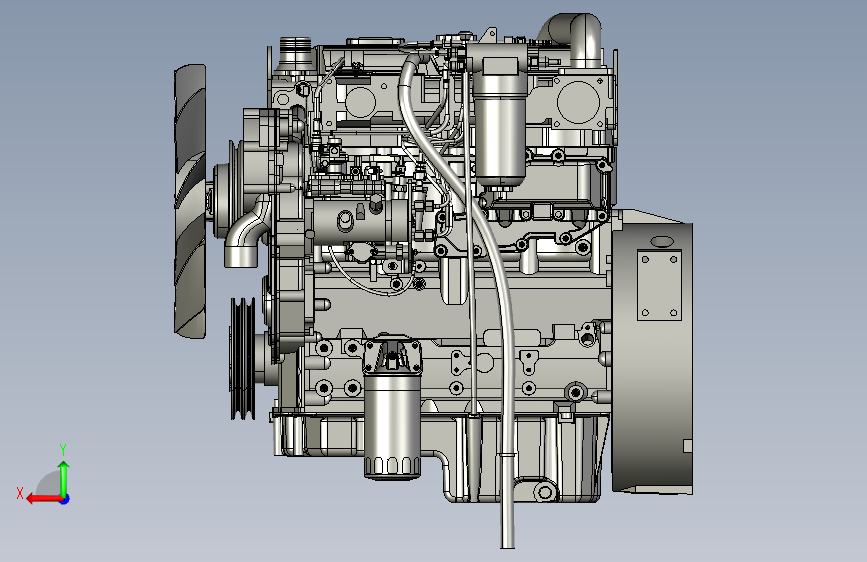The width and height of the screenshot is (867, 562).
Task: Select the cooling fan on the engine model
Action: [191, 201]
